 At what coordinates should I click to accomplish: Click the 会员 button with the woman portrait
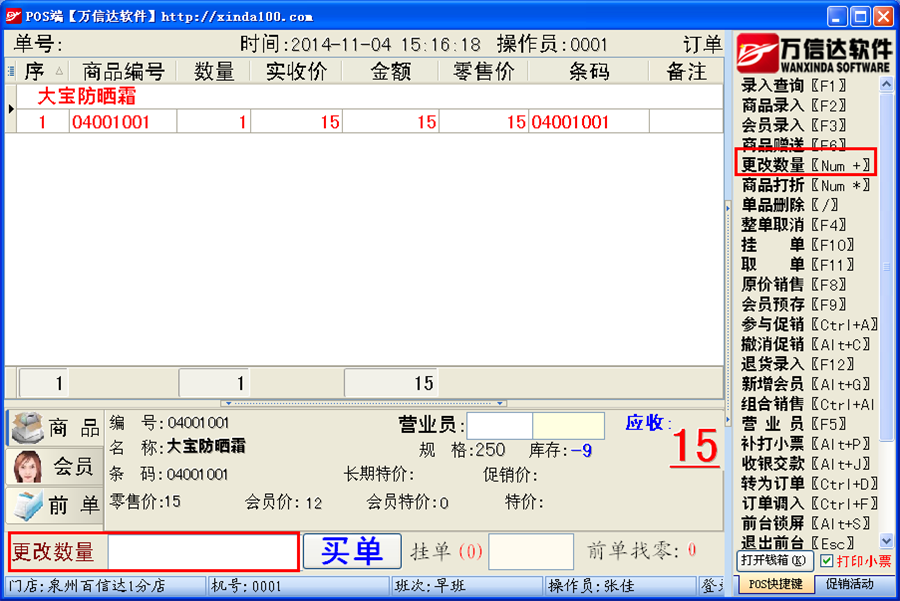55,467
